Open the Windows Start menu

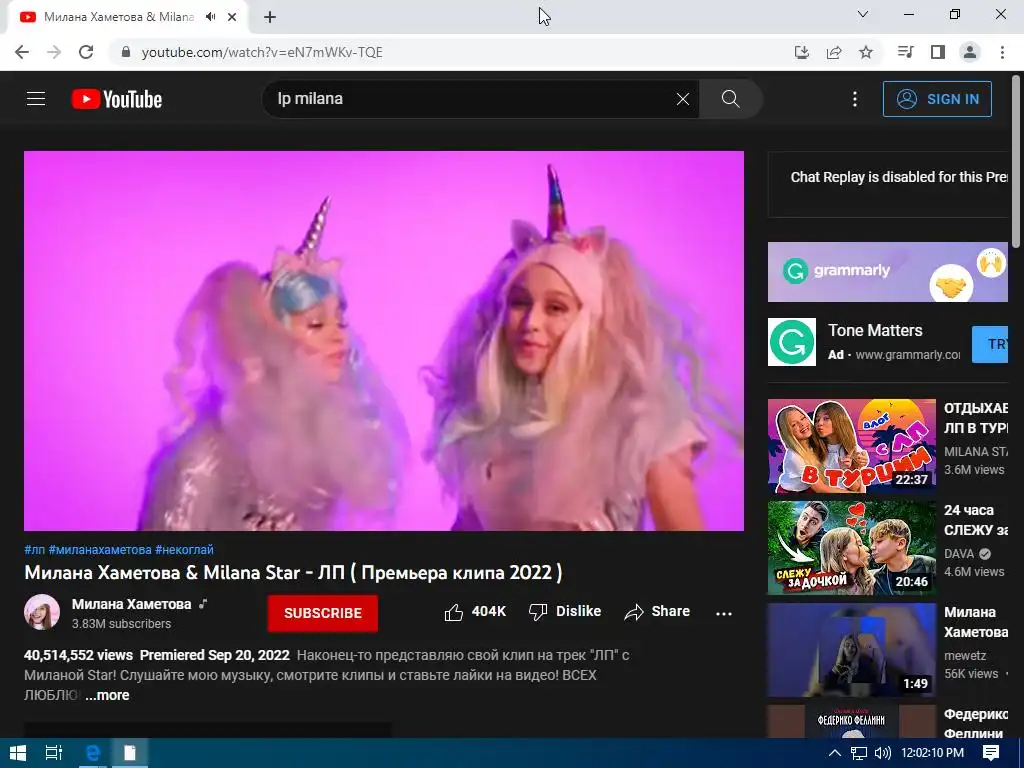click(18, 753)
